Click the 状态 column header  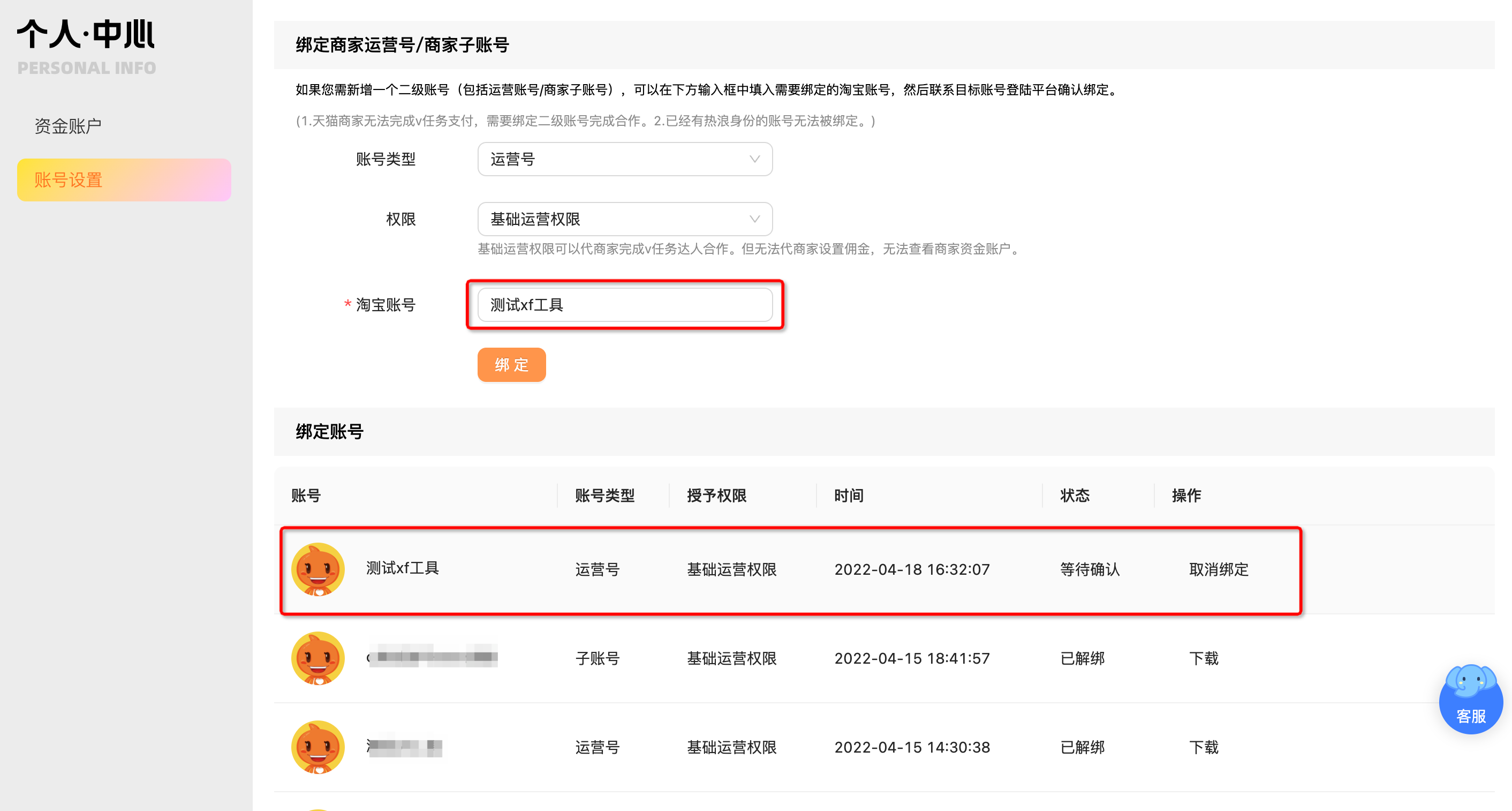(1075, 495)
